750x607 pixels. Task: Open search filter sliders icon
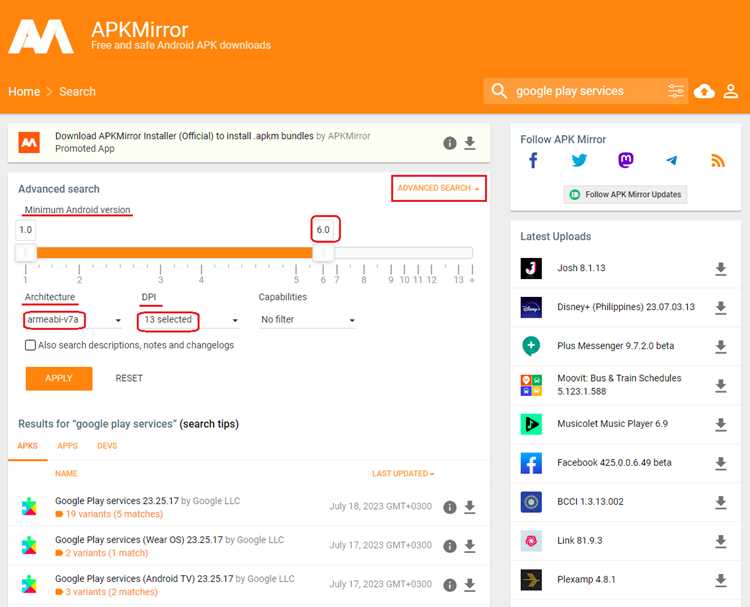click(x=675, y=90)
